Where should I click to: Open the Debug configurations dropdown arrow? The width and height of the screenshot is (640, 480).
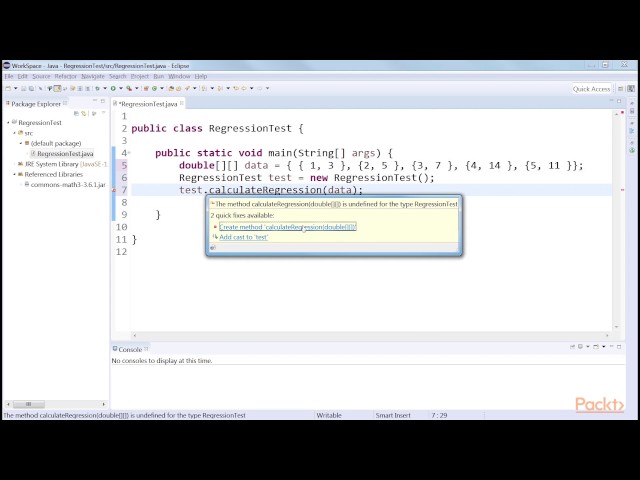click(x=105, y=88)
